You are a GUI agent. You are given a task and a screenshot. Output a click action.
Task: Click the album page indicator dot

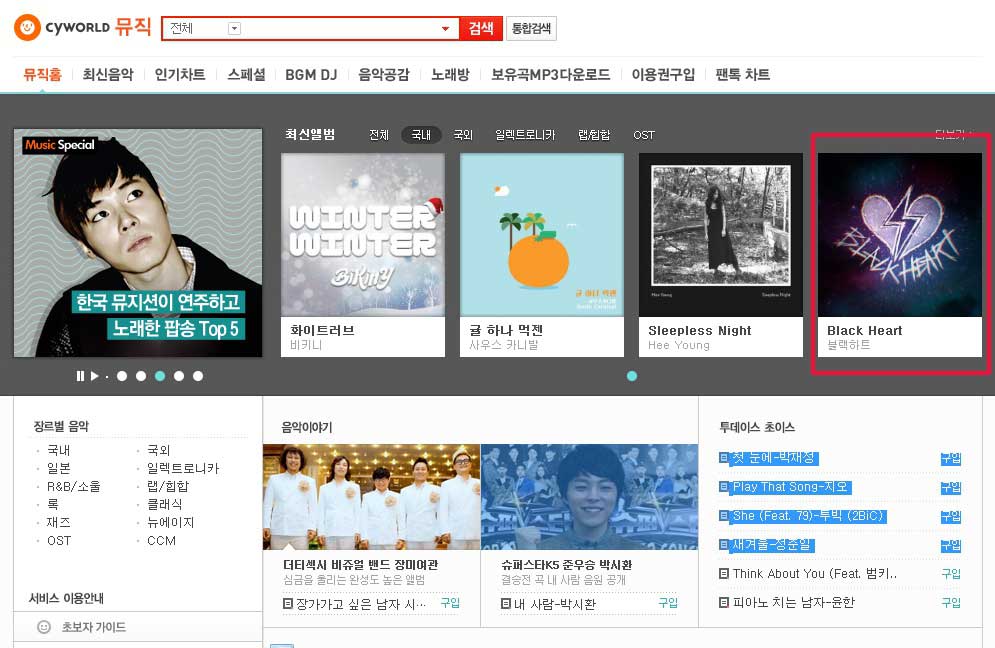632,376
